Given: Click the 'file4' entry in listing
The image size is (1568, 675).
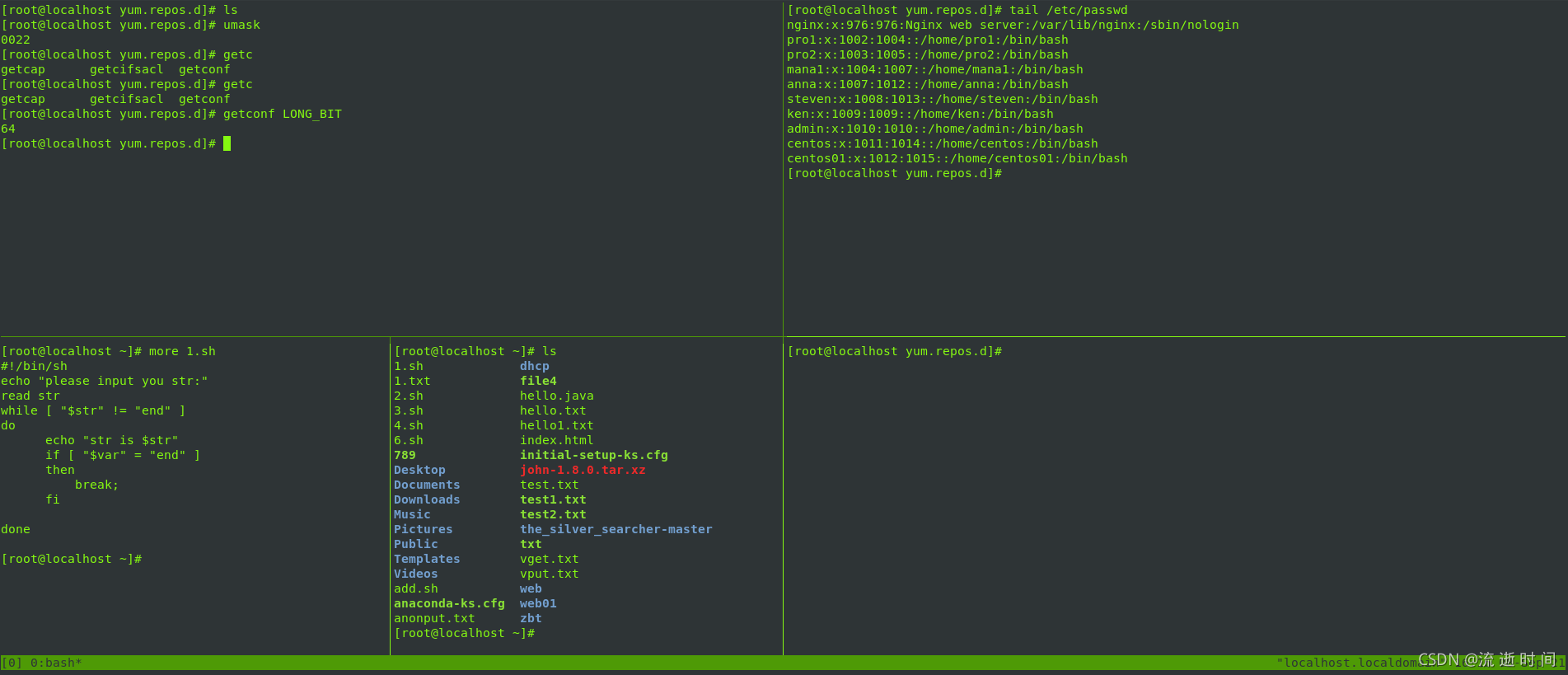Looking at the screenshot, I should tap(538, 381).
